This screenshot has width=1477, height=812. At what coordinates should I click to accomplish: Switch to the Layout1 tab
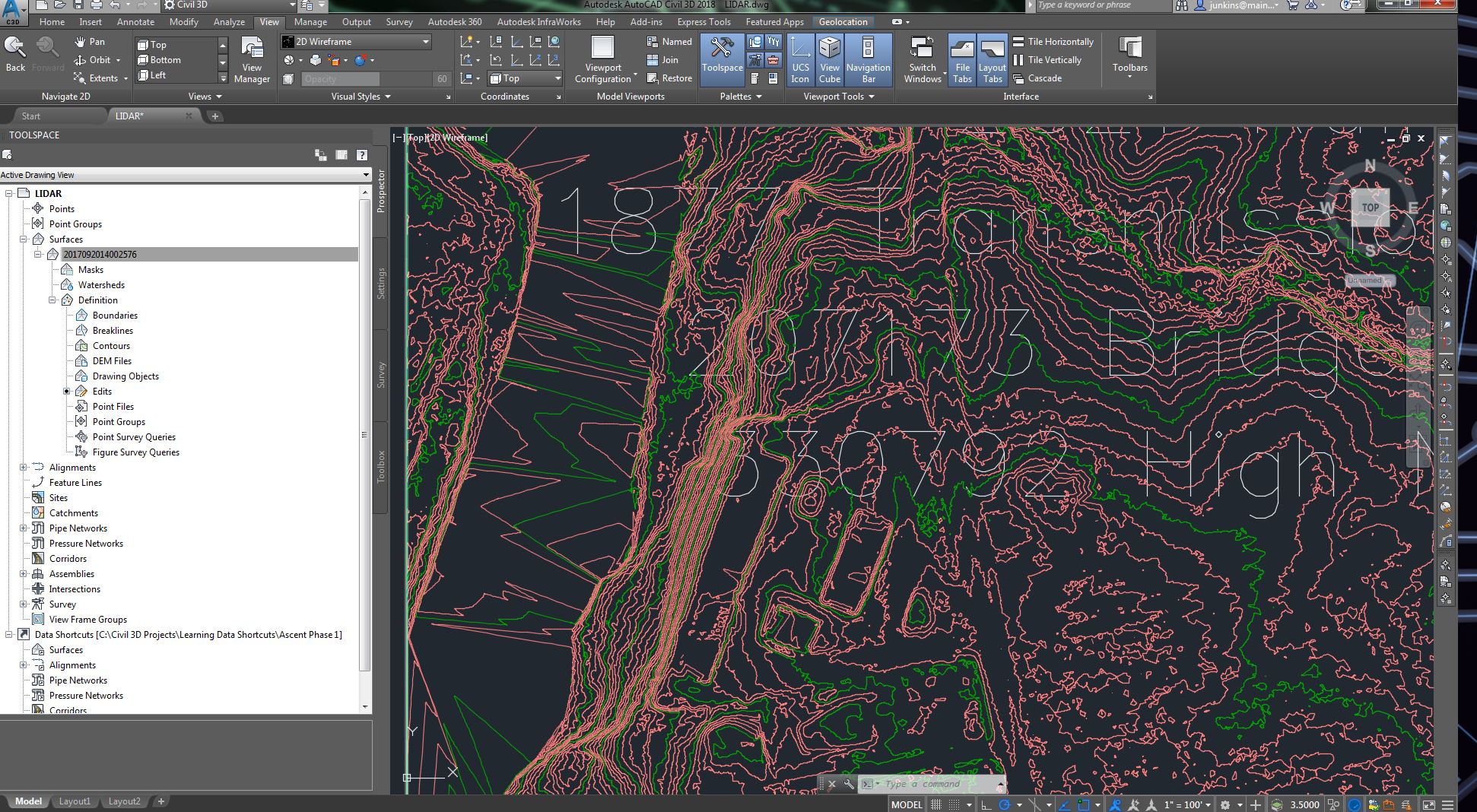point(75,801)
